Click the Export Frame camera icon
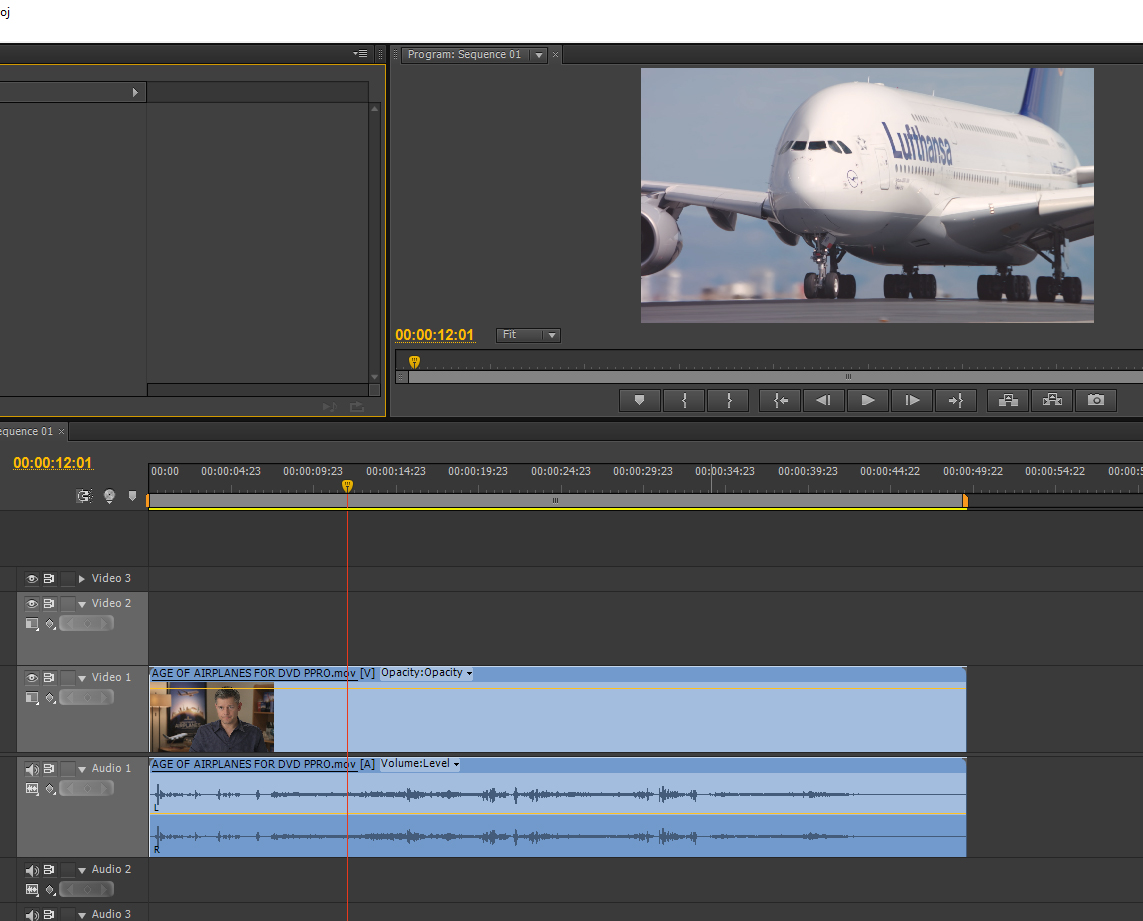The image size is (1143, 921). tap(1095, 400)
